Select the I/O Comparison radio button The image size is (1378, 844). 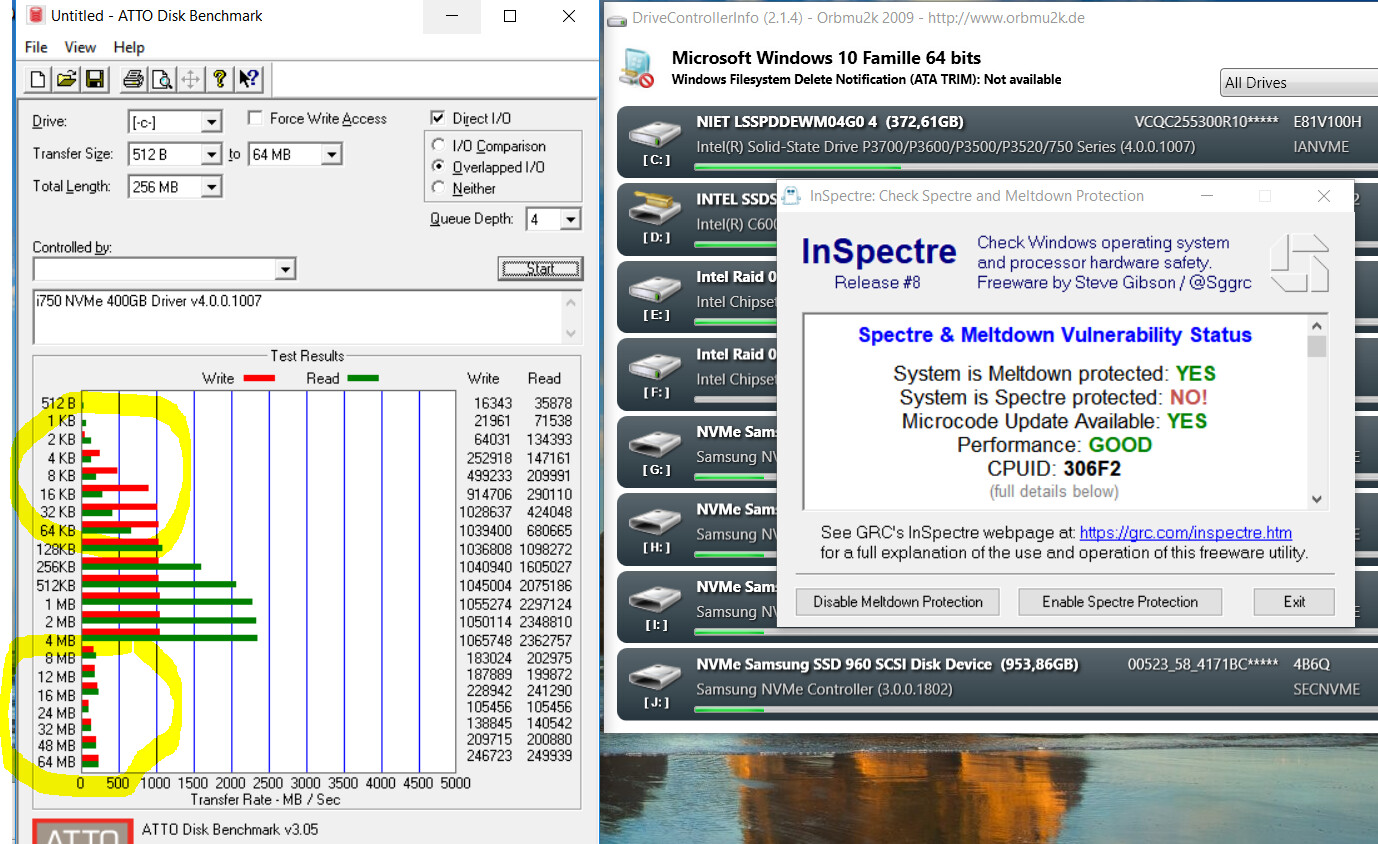point(438,146)
